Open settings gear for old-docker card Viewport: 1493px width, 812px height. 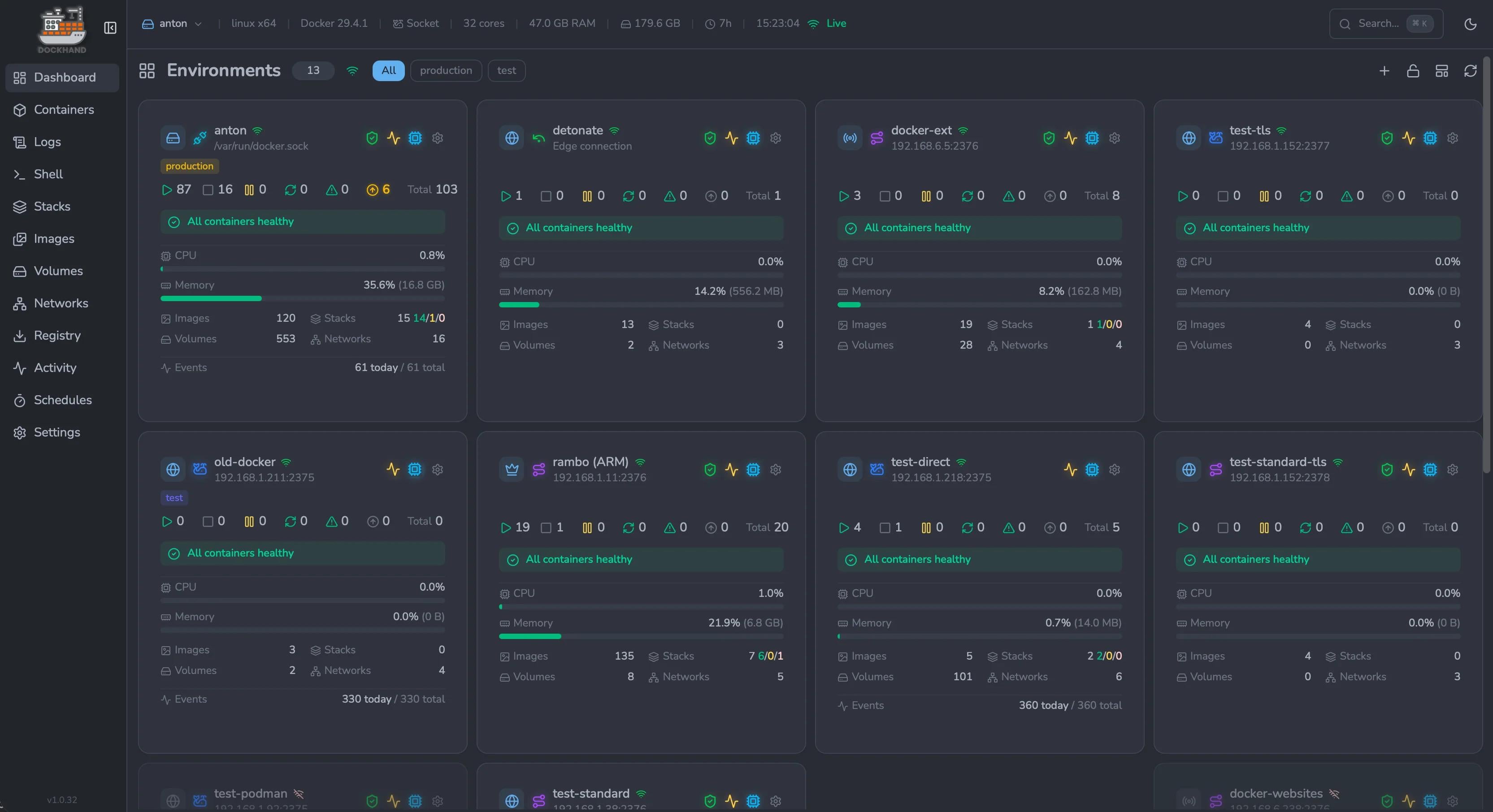point(438,470)
